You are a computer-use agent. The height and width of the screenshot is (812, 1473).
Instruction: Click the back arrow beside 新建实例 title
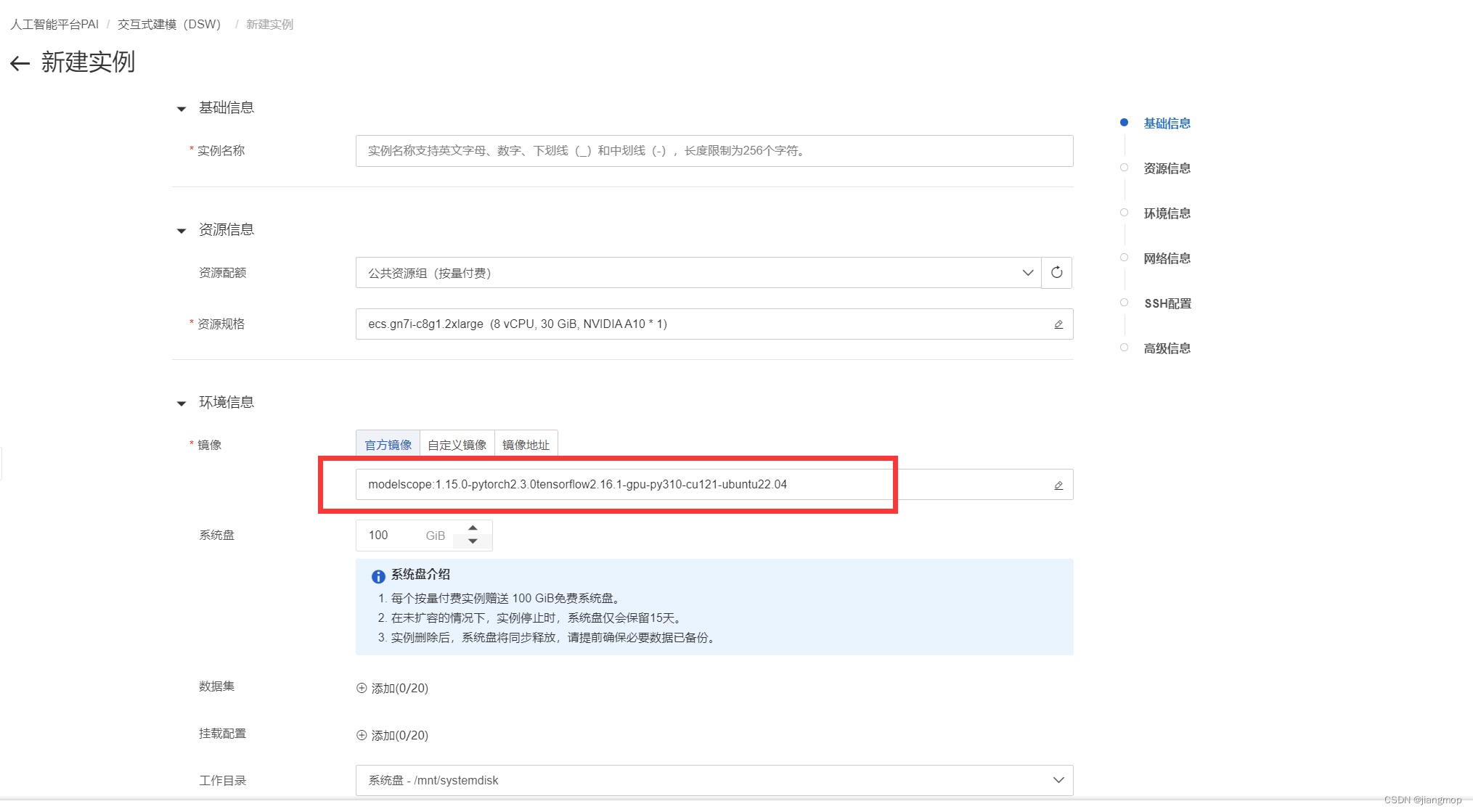click(19, 64)
